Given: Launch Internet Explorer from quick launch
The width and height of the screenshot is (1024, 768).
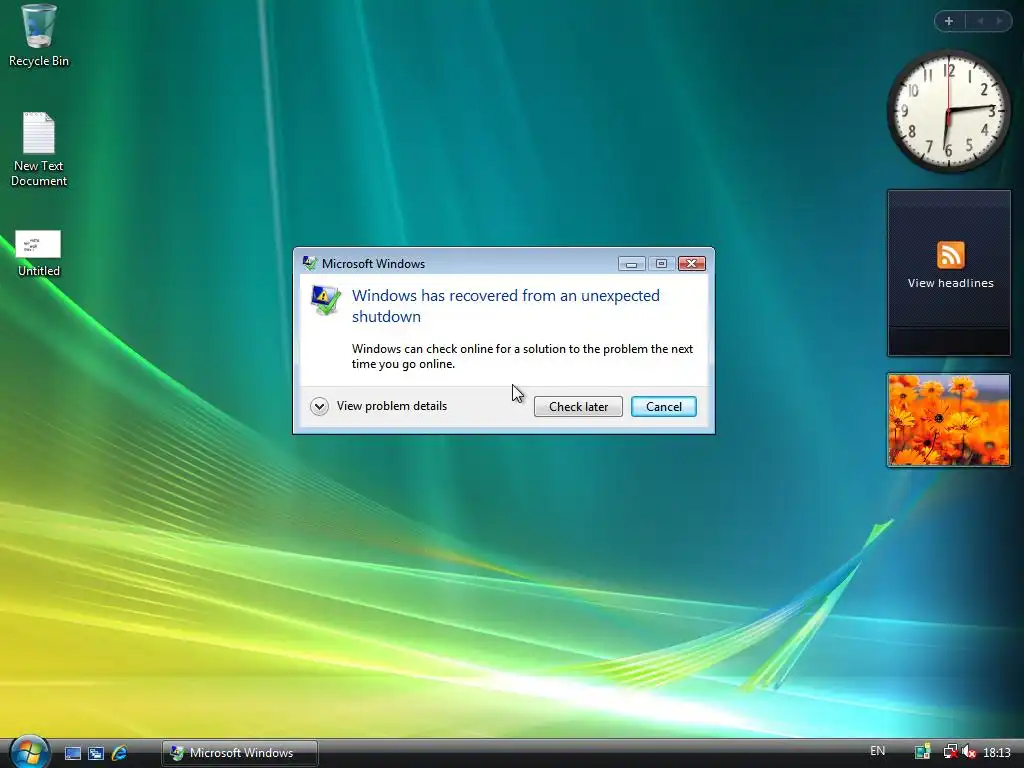Looking at the screenshot, I should point(120,753).
